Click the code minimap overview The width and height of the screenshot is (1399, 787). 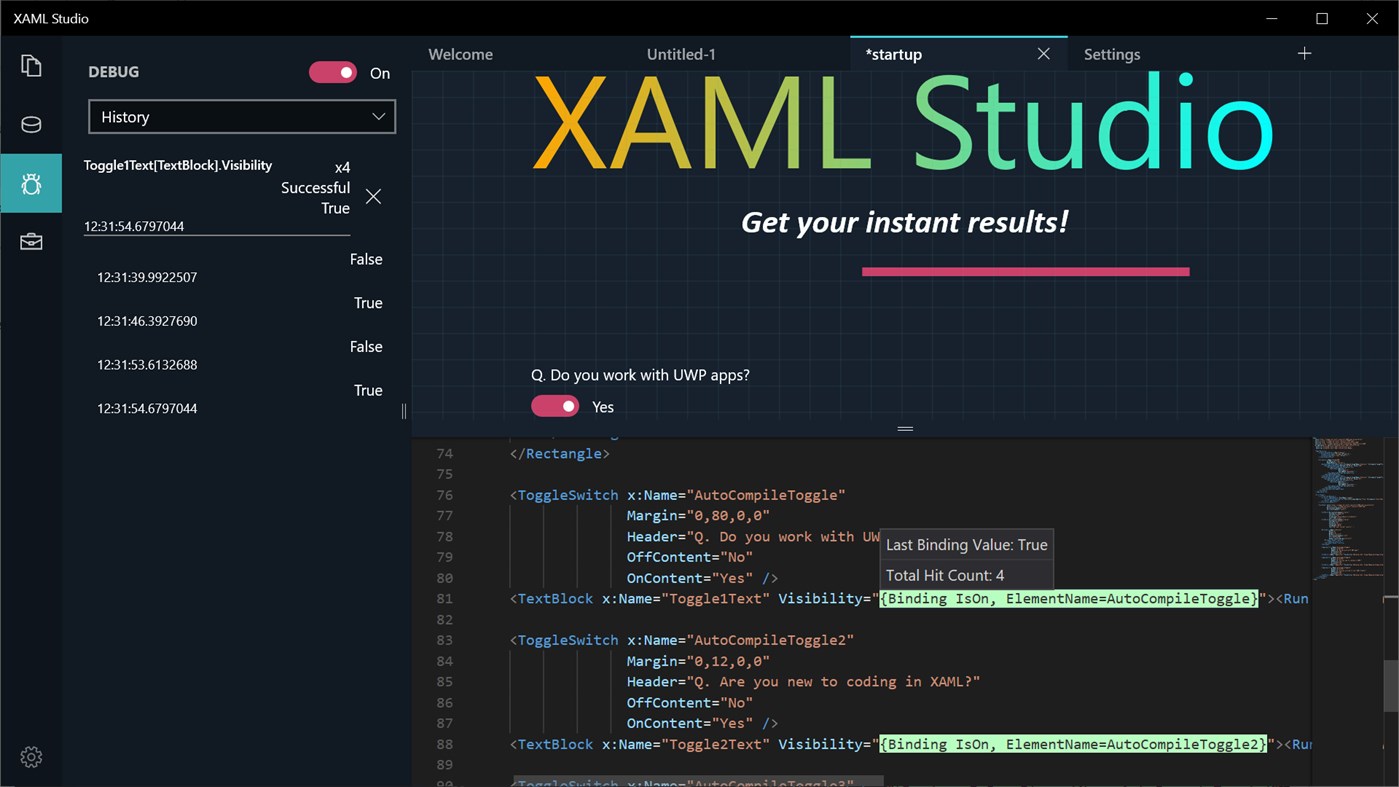[1346, 508]
